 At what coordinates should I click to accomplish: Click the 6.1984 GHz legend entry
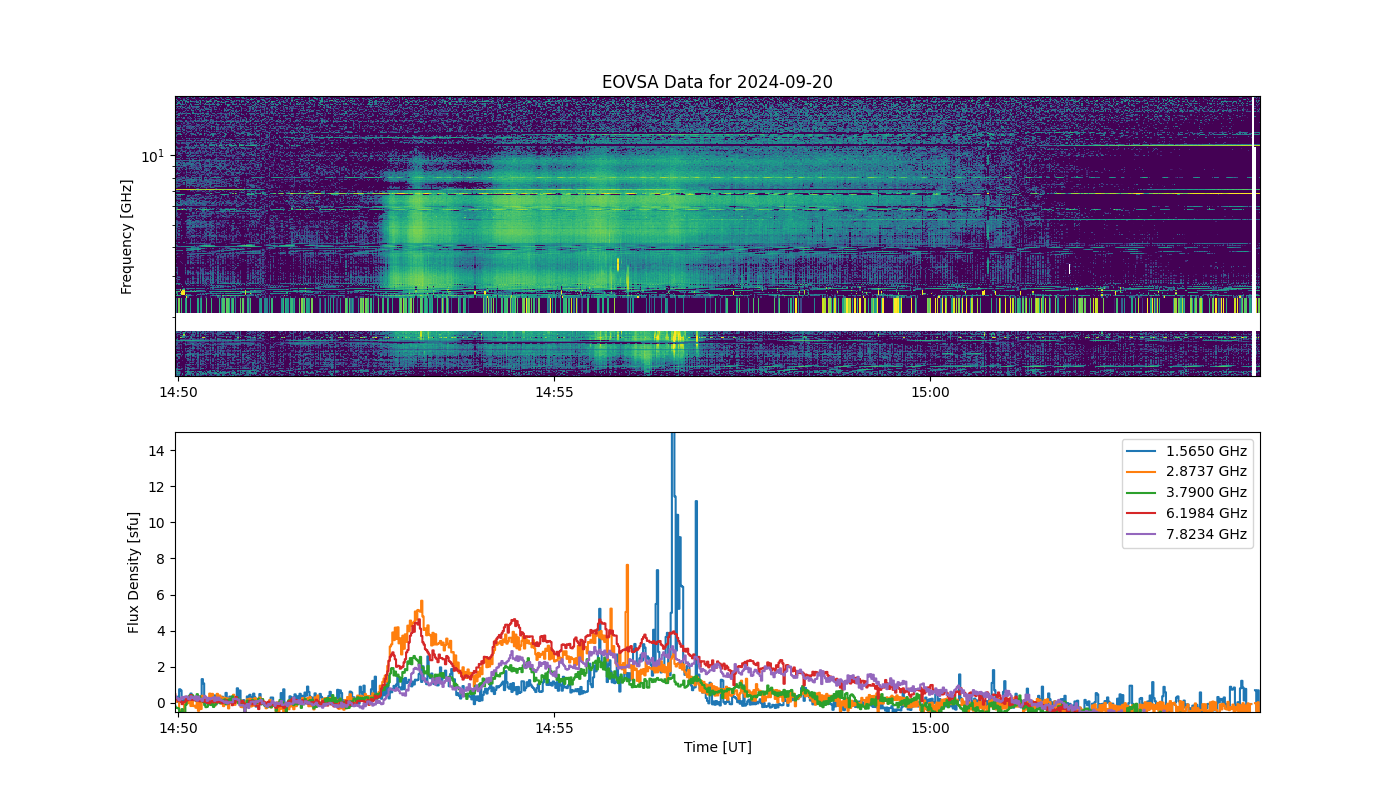tap(1188, 514)
